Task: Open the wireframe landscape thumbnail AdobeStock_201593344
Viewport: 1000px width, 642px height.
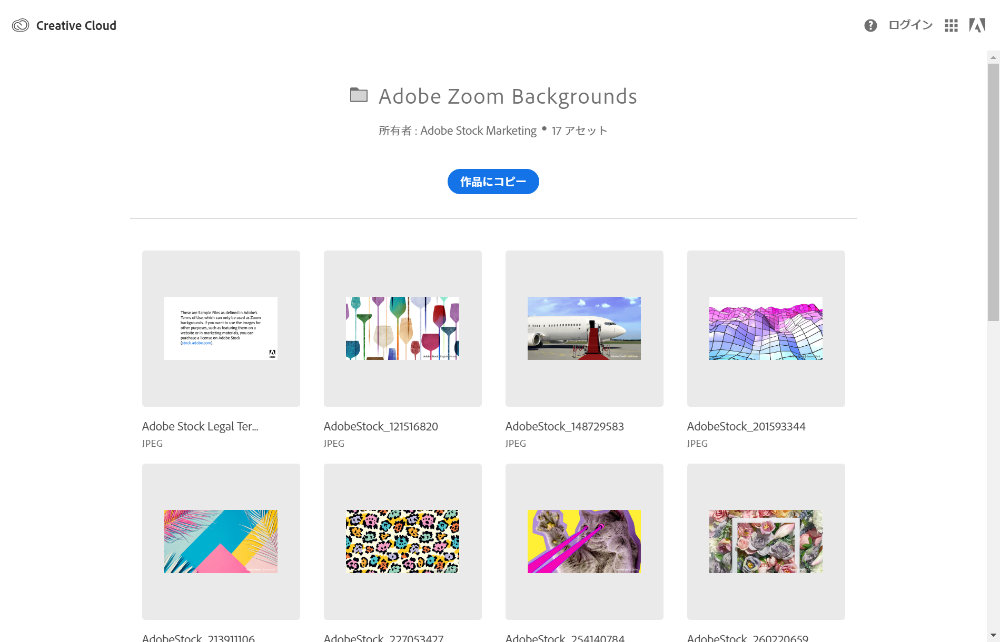Action: (x=765, y=328)
